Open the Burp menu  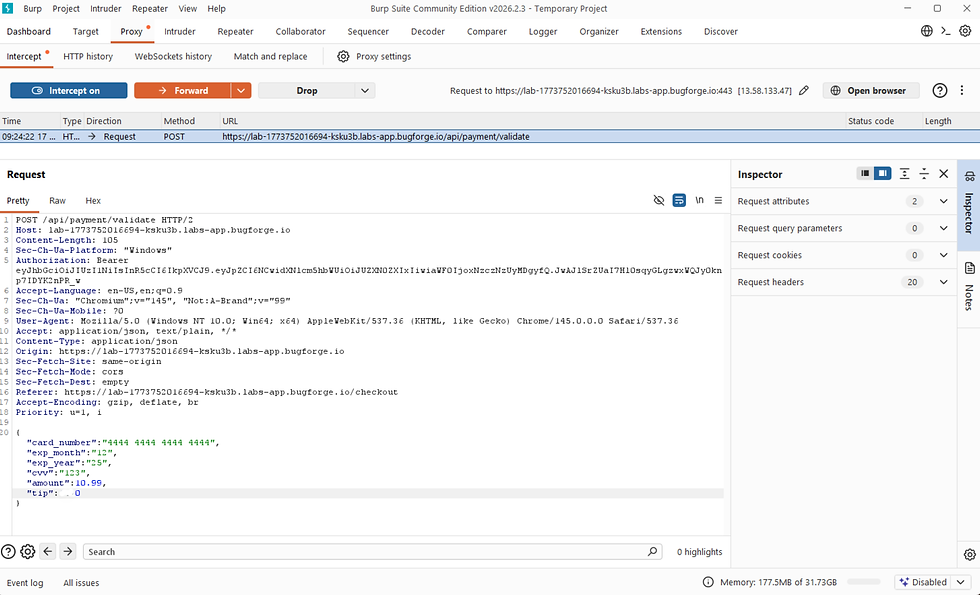(32, 9)
